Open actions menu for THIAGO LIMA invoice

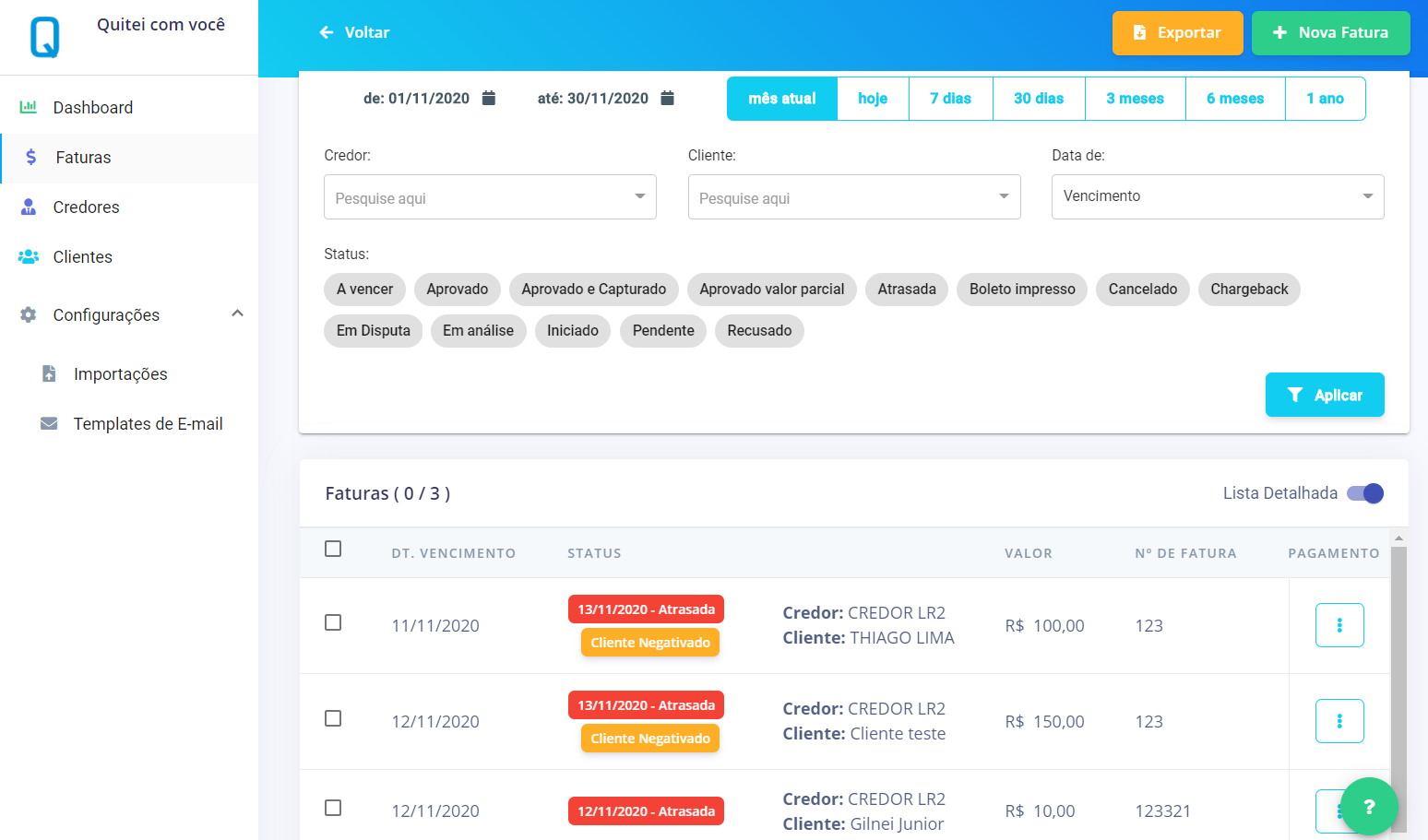pos(1339,625)
